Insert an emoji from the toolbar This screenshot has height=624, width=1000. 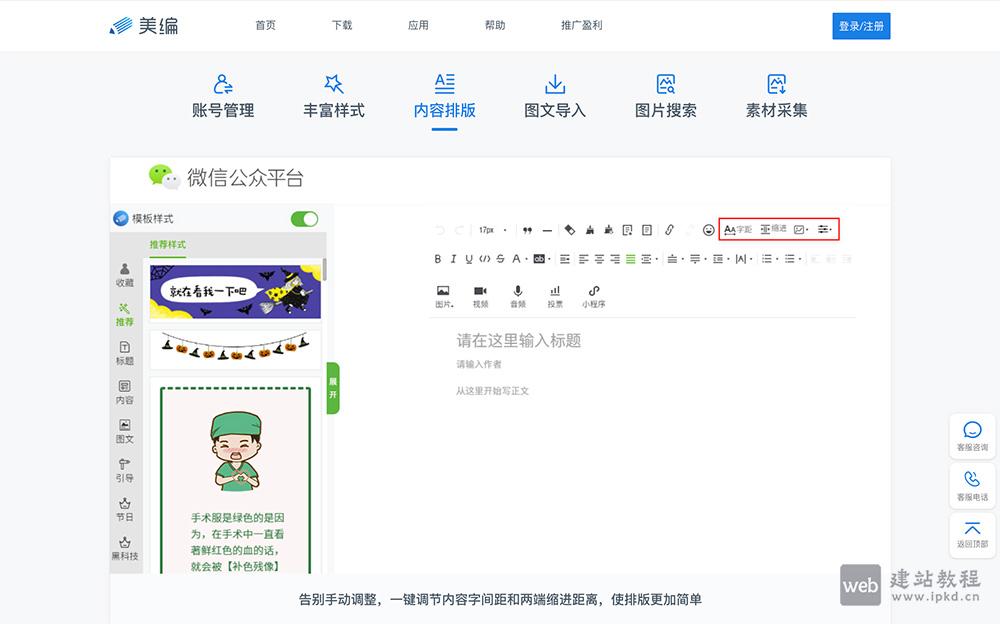pos(707,229)
